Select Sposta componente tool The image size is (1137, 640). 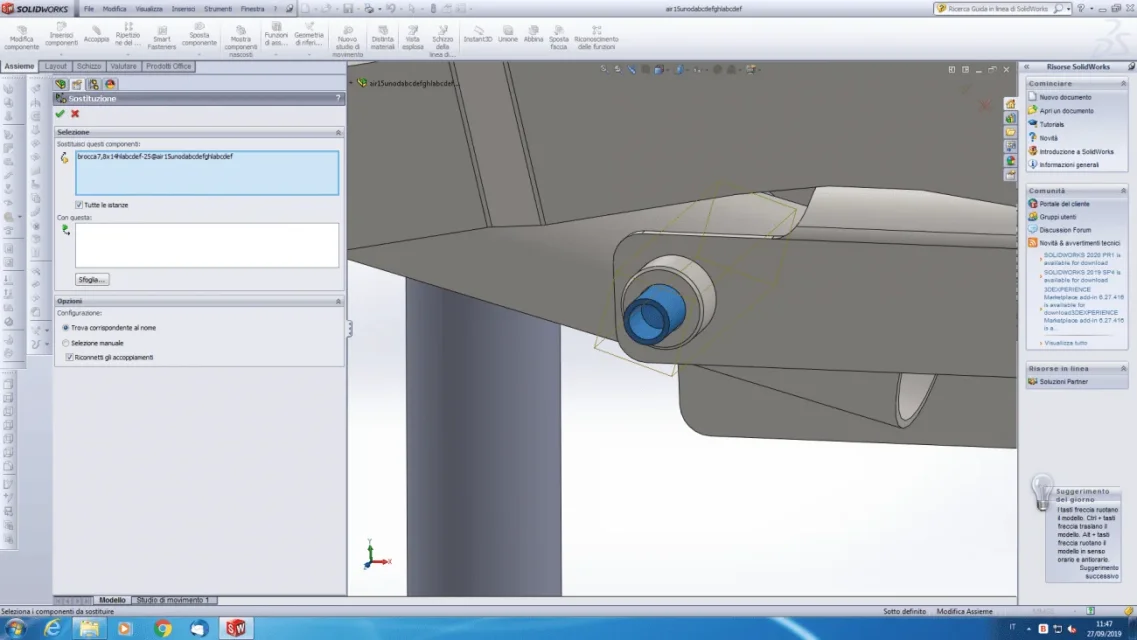point(199,36)
